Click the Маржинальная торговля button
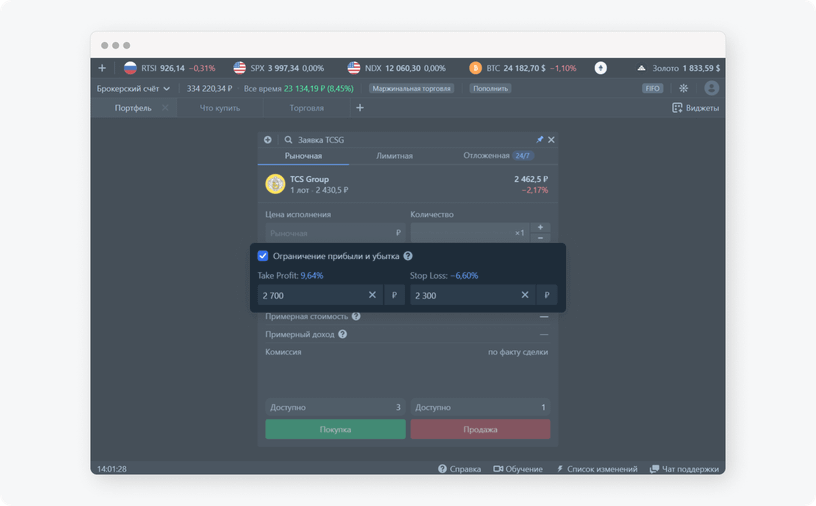Screen dimensions: 816x506 point(412,88)
